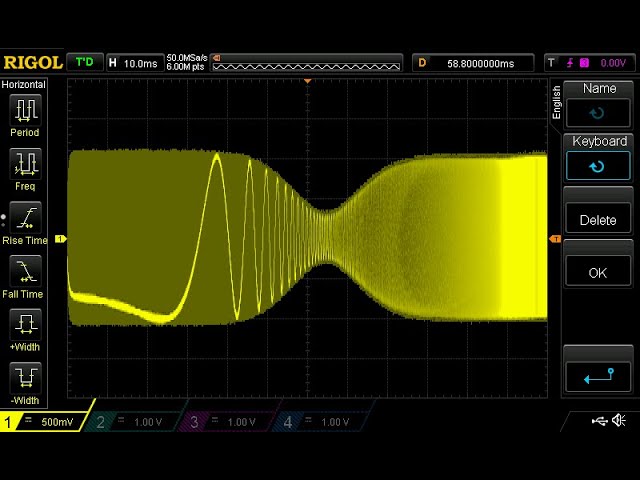
Task: Click the H 10.0ms timebase field
Action: coord(134,63)
